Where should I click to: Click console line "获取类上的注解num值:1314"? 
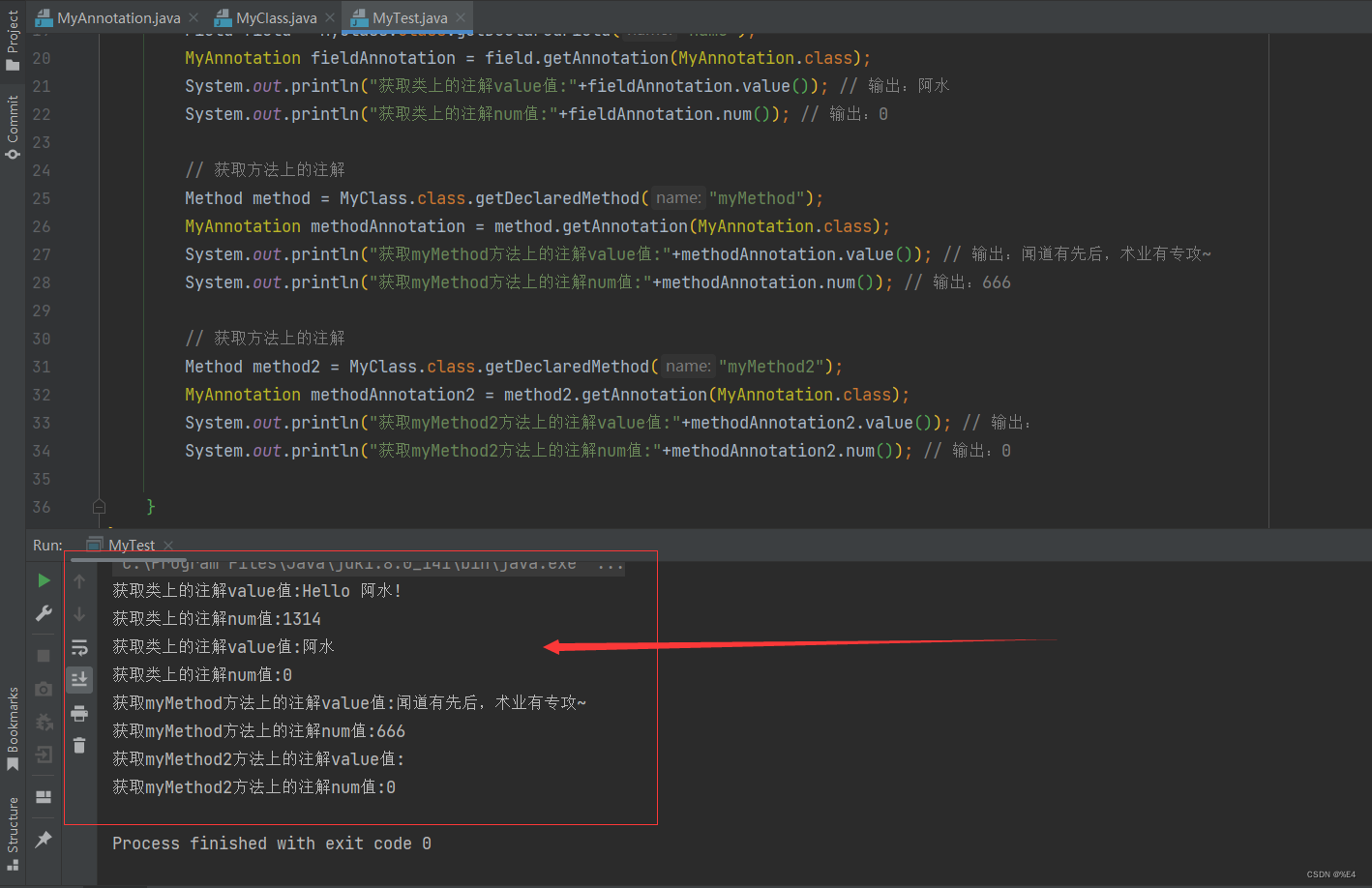point(217,619)
